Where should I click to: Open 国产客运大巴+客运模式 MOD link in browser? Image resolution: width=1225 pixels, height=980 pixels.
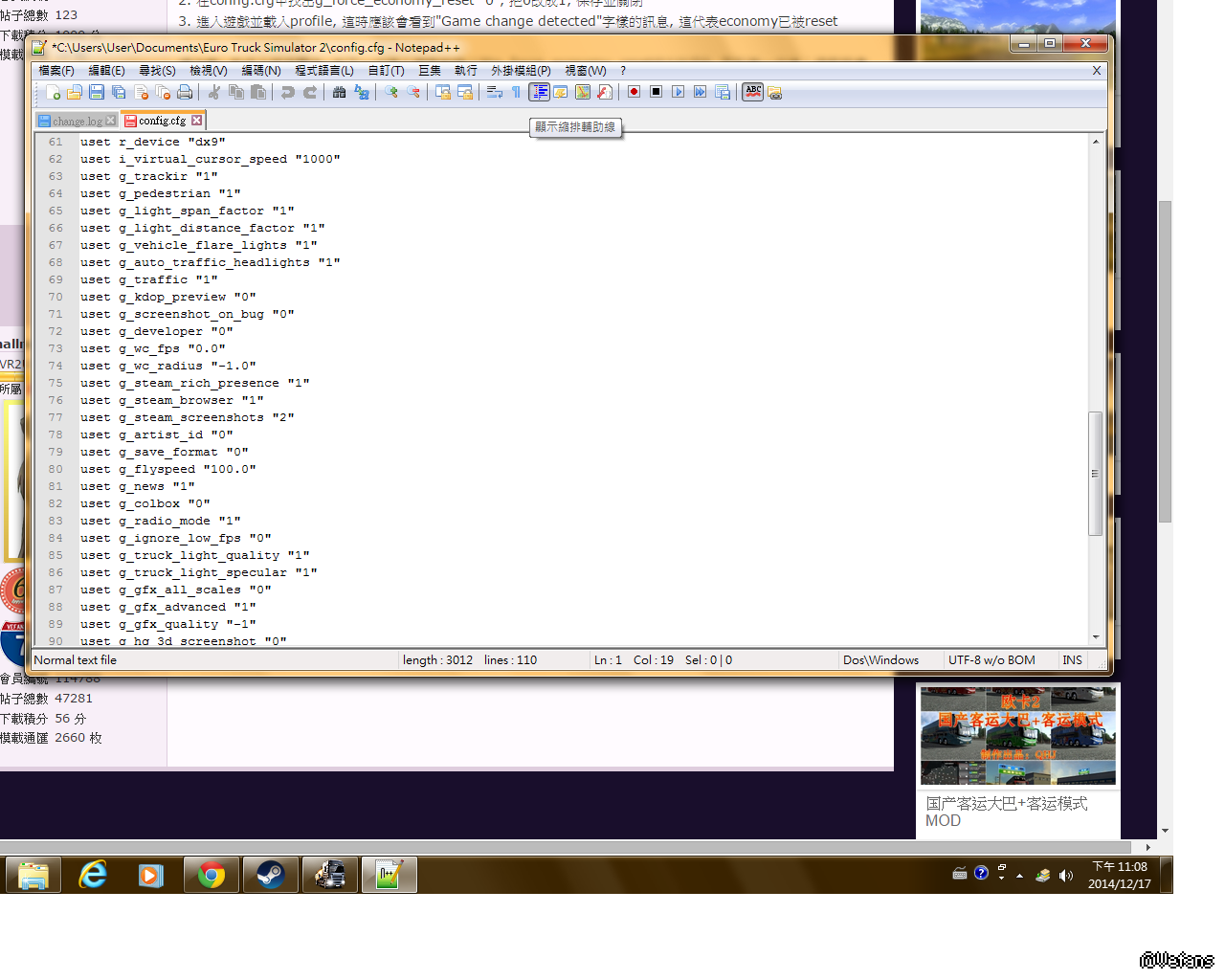tap(1007, 812)
